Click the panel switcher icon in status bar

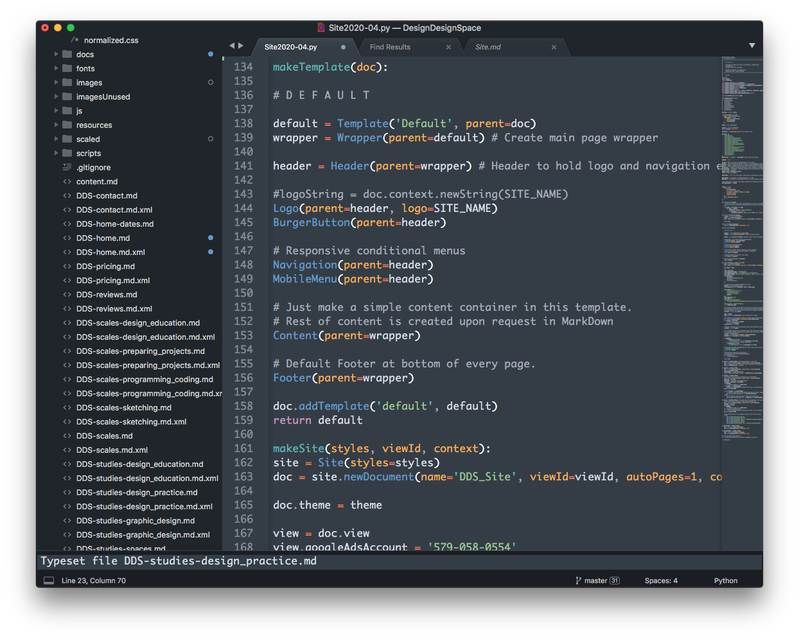(48, 580)
